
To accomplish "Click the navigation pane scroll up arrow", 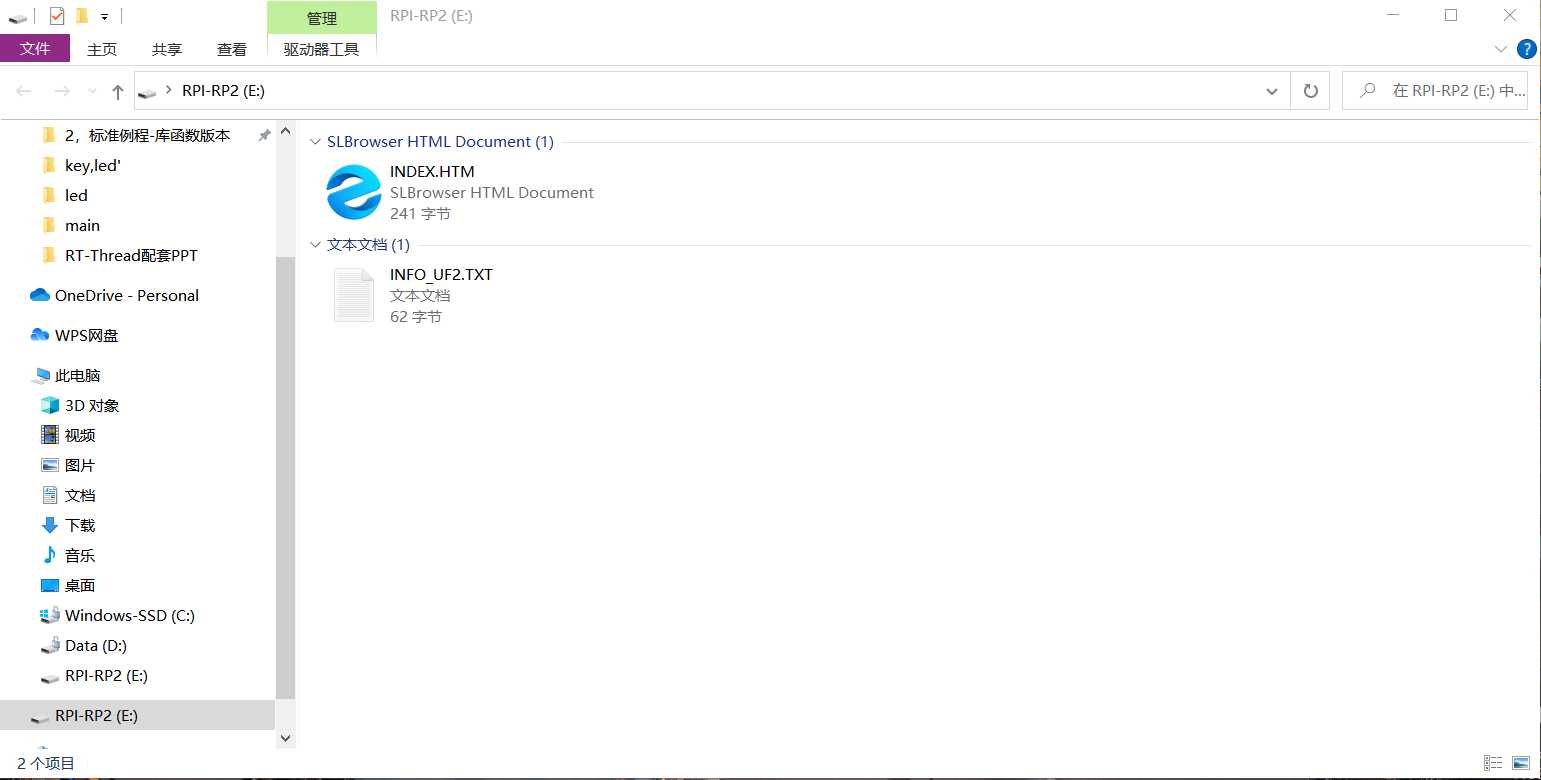I will [285, 132].
